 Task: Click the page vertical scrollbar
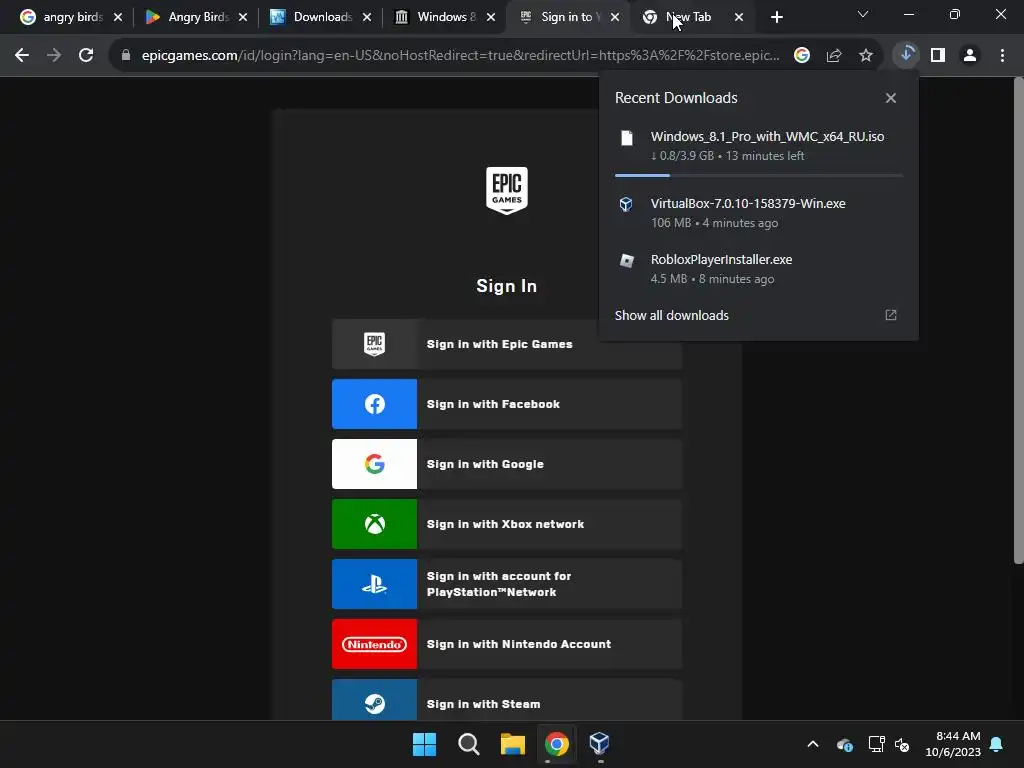(1018, 320)
